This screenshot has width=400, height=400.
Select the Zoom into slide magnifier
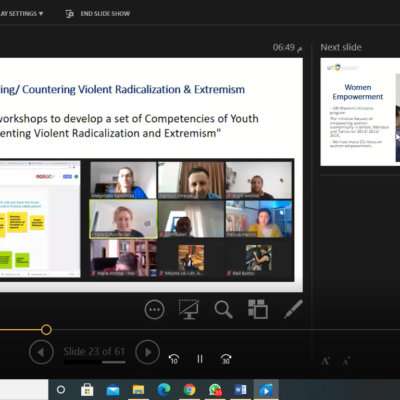point(223,309)
